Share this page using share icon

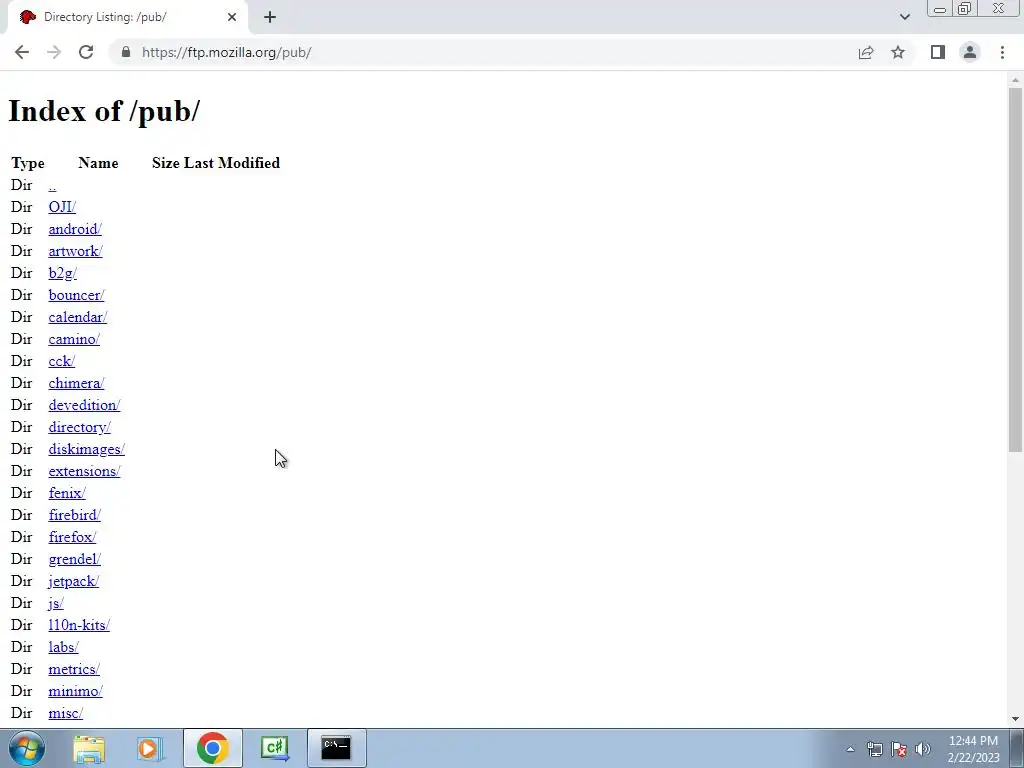click(x=866, y=52)
